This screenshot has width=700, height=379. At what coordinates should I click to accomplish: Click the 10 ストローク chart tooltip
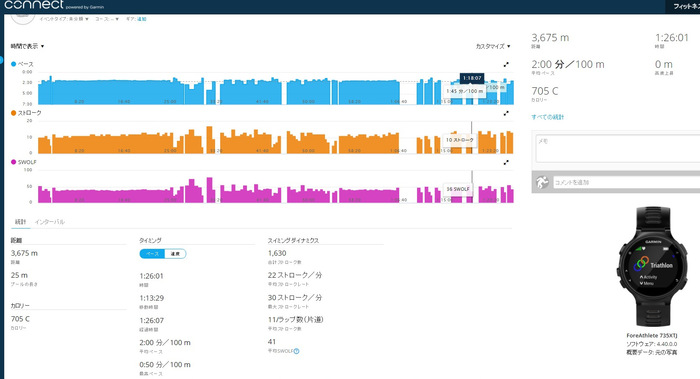[459, 140]
